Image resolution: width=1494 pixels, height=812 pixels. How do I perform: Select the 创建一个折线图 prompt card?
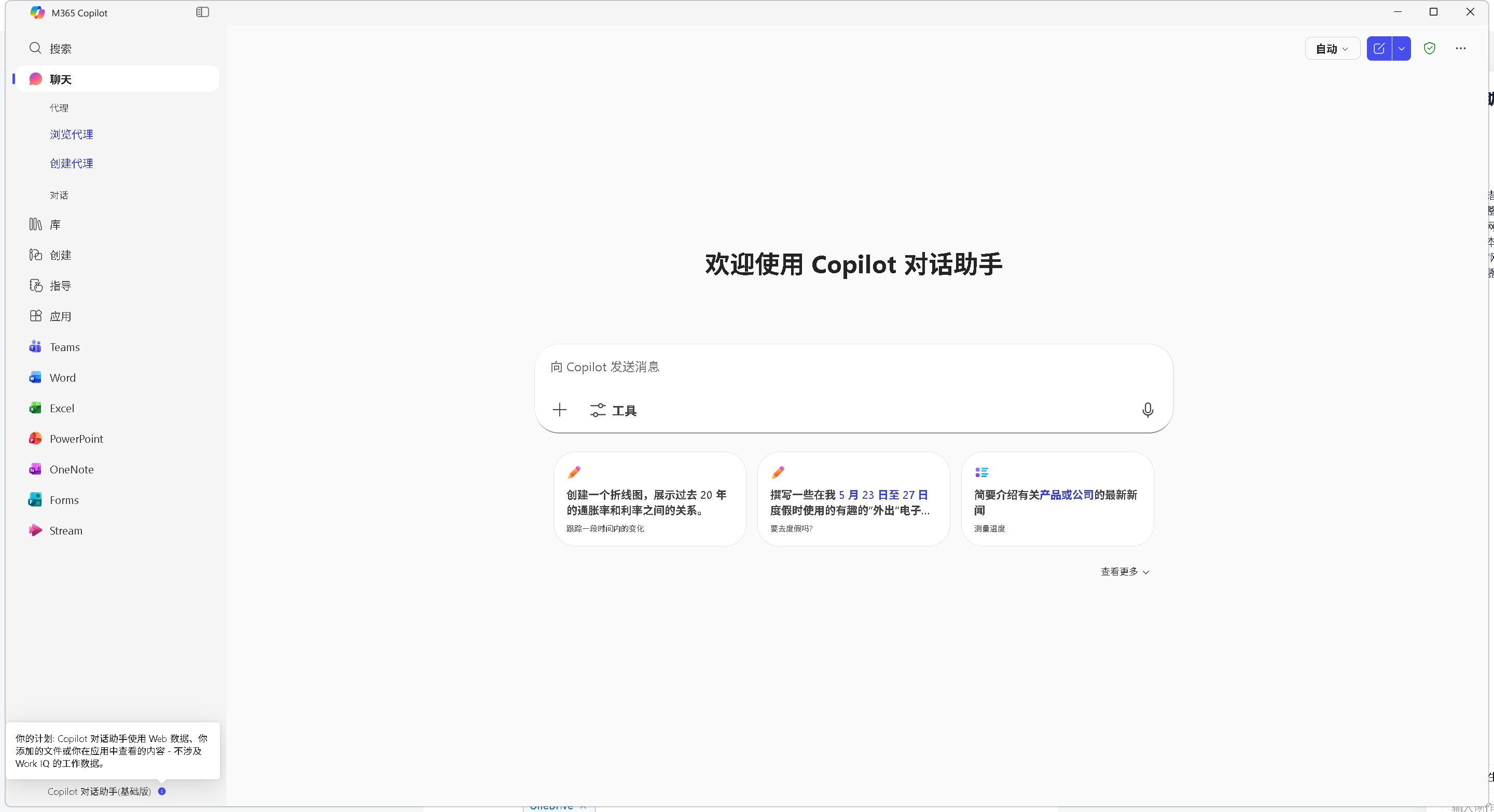649,498
